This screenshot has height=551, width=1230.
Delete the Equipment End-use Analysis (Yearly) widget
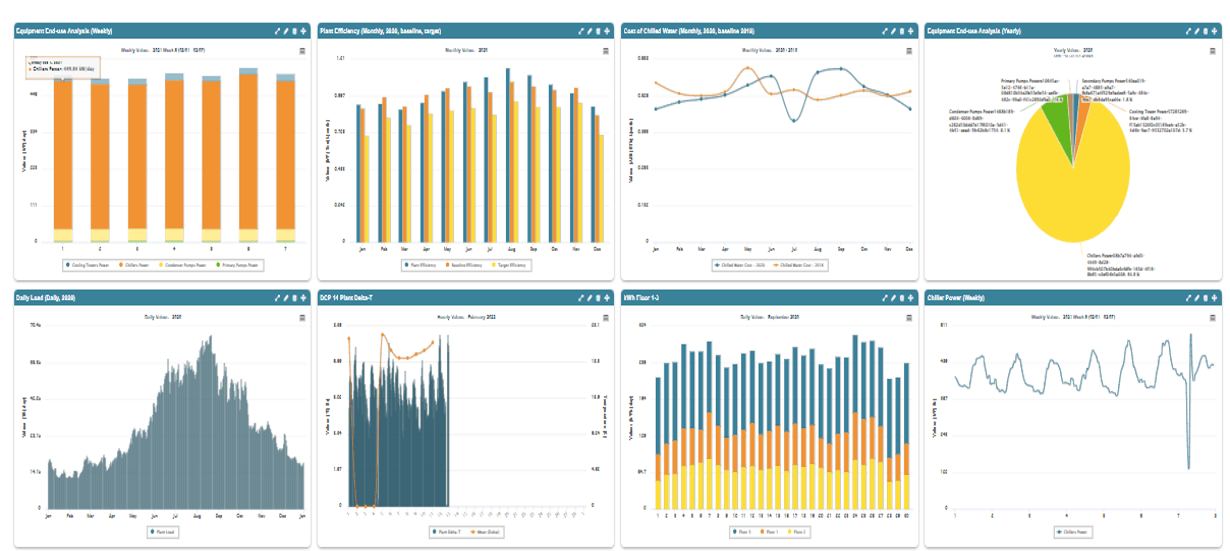(1206, 30)
